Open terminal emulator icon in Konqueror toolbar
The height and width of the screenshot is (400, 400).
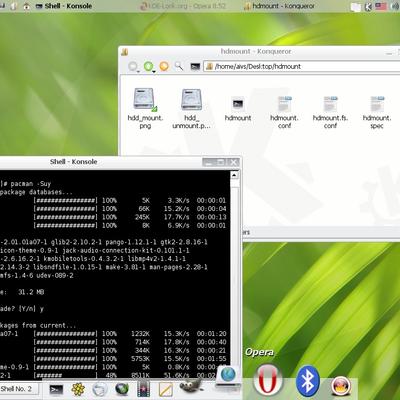[195, 67]
